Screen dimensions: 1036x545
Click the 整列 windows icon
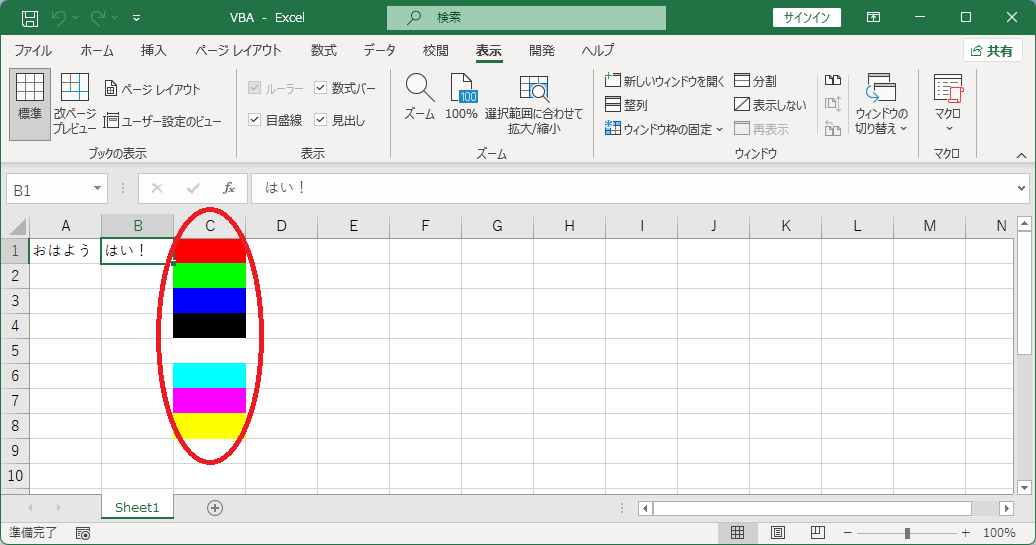626,104
